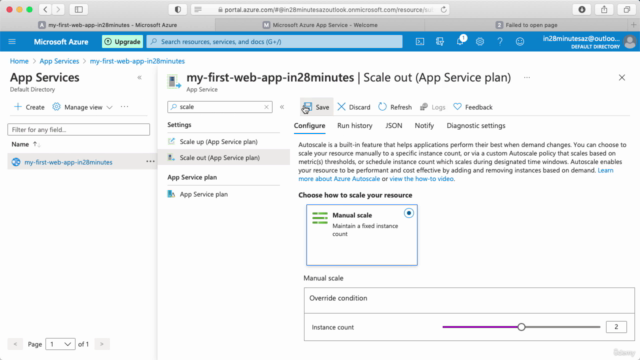640x360 pixels.
Task: Open the Directories and subscriptions filter icon
Action: pyautogui.click(x=440, y=42)
